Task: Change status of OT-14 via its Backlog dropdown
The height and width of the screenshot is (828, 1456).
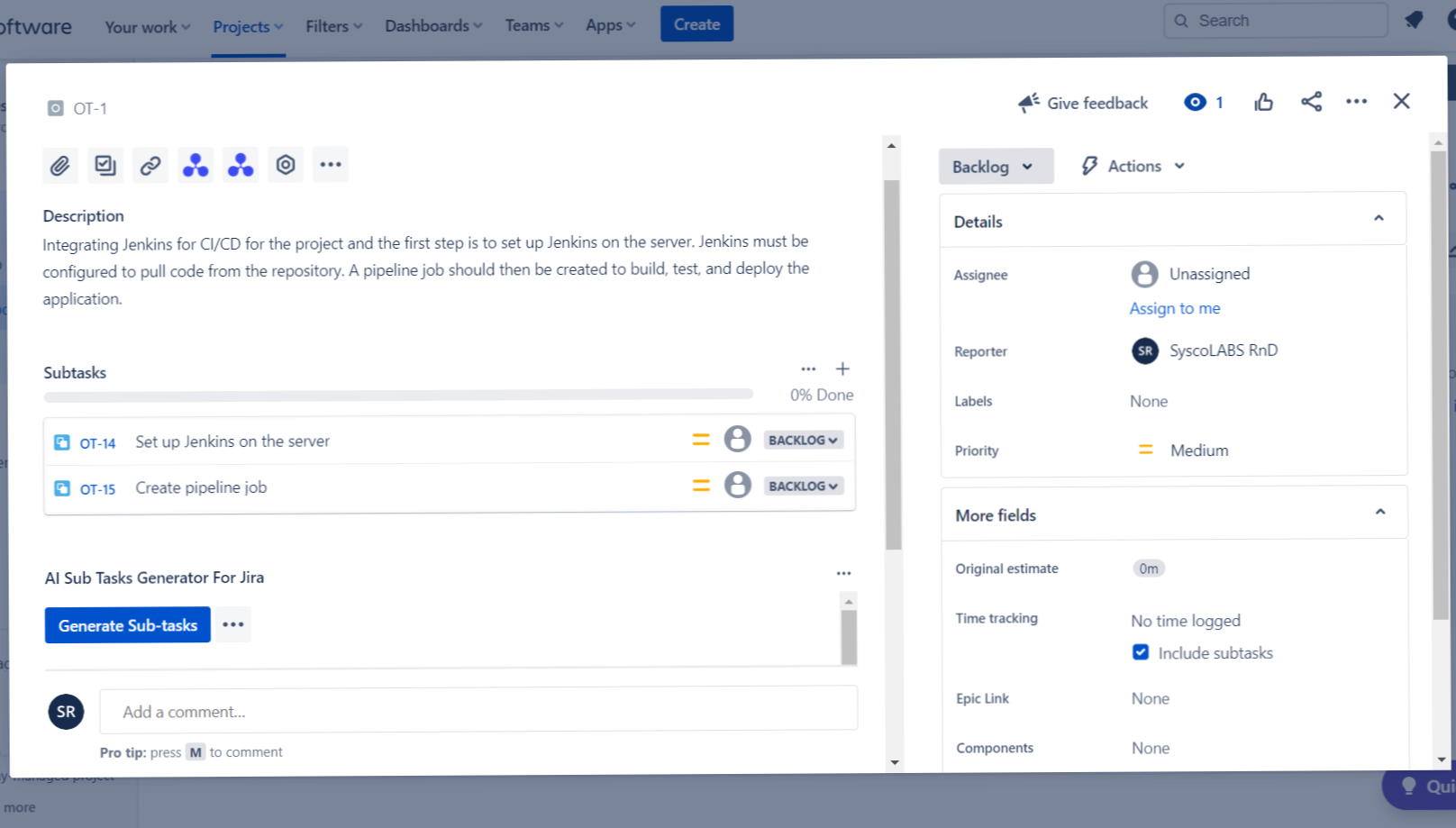Action: (802, 440)
